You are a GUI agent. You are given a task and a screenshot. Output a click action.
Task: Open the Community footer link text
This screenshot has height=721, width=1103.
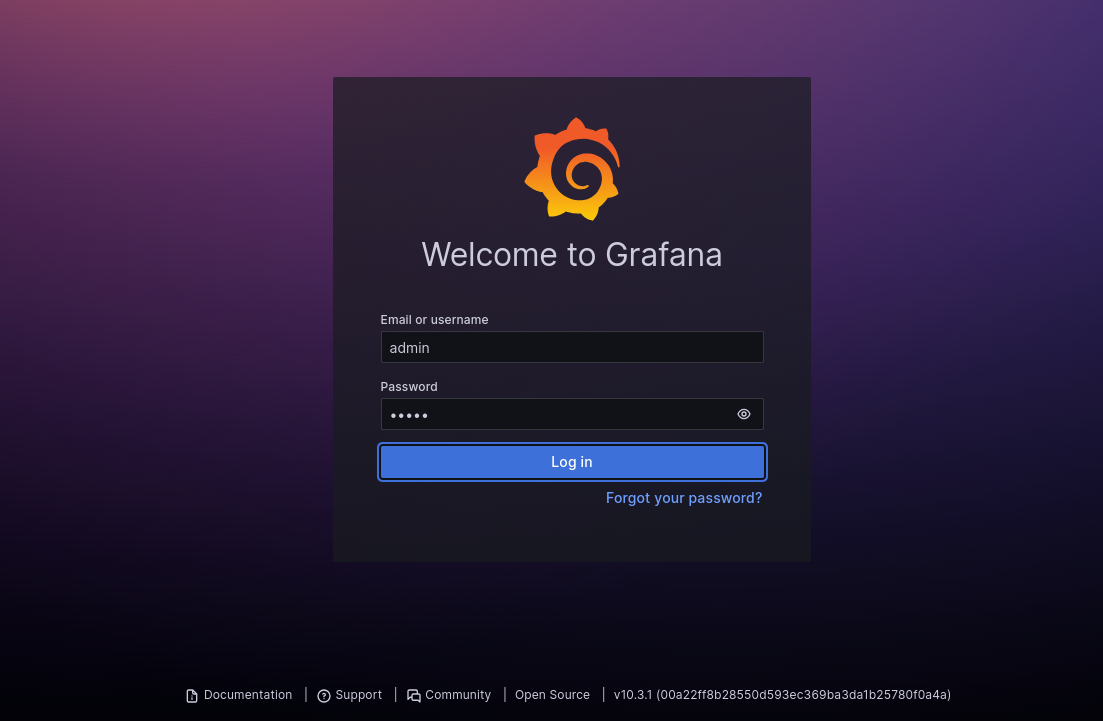458,695
